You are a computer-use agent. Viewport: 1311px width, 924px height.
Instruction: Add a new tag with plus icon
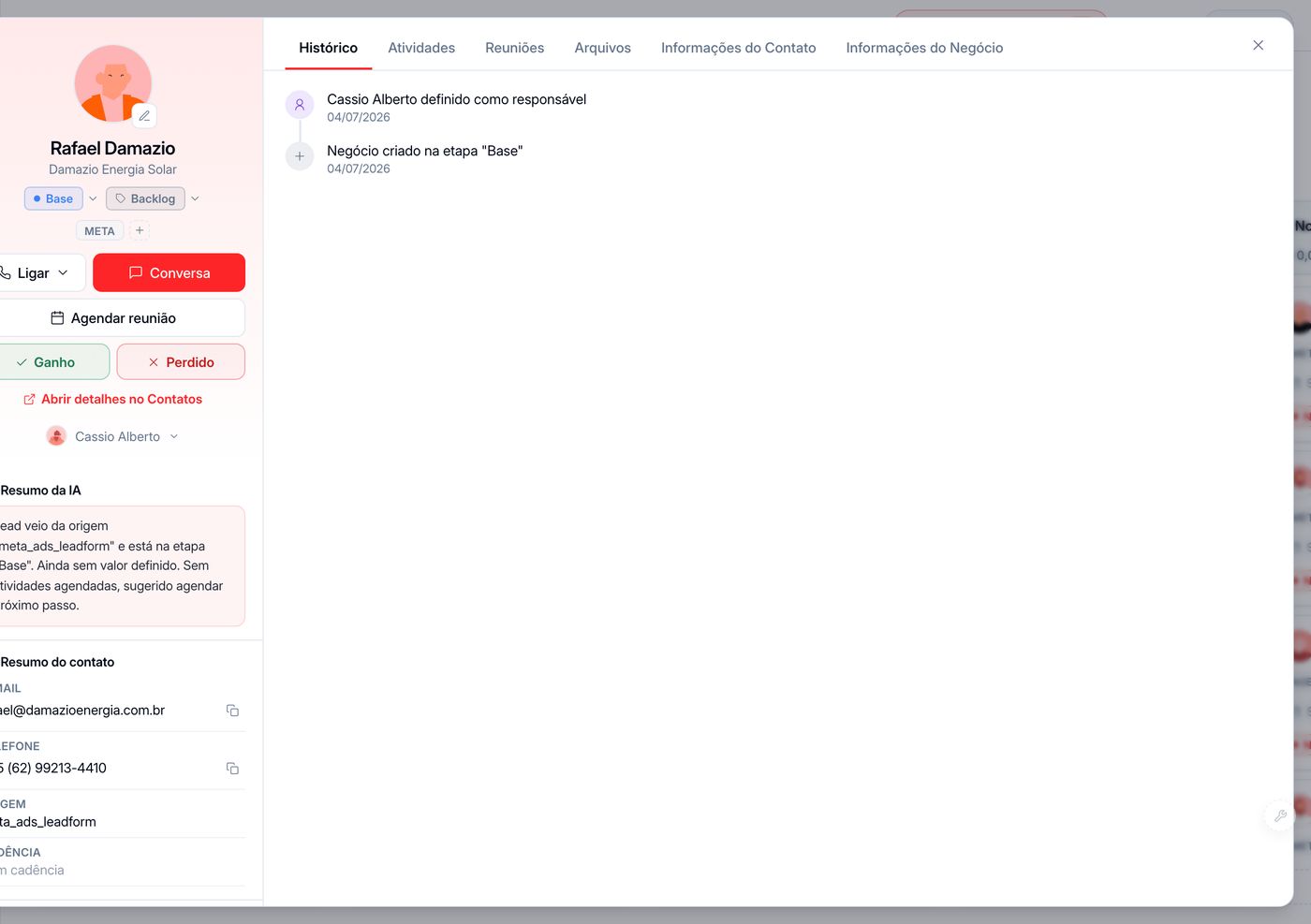[x=140, y=230]
